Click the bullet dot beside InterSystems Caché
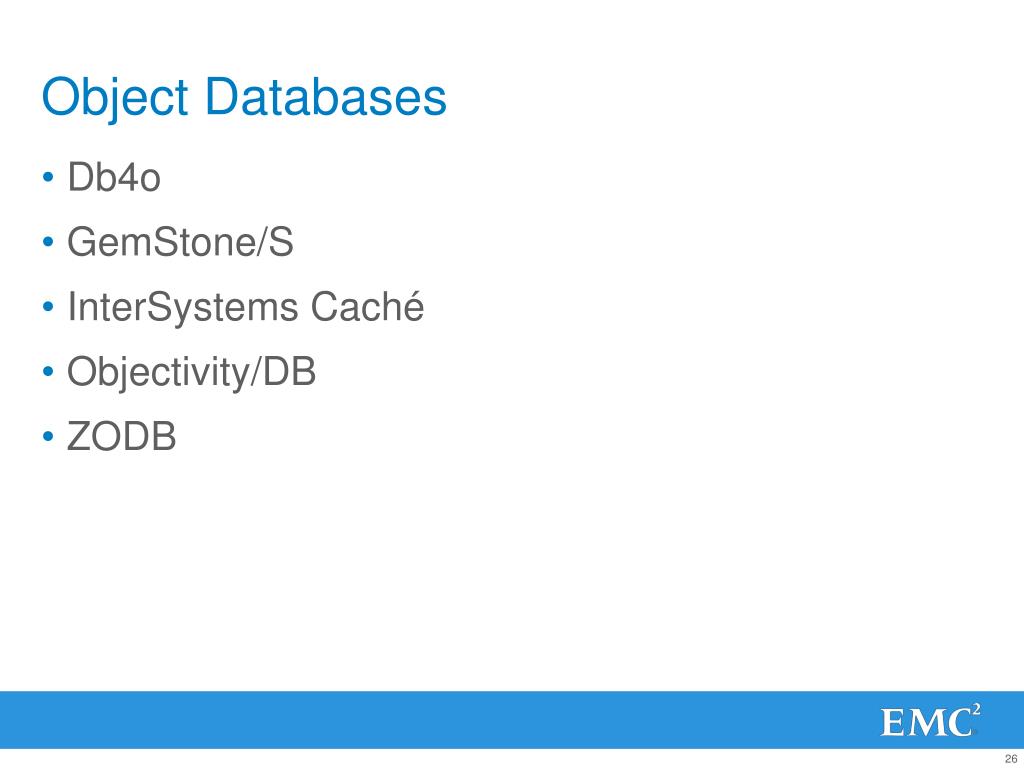The height and width of the screenshot is (768, 1024). coord(48,307)
